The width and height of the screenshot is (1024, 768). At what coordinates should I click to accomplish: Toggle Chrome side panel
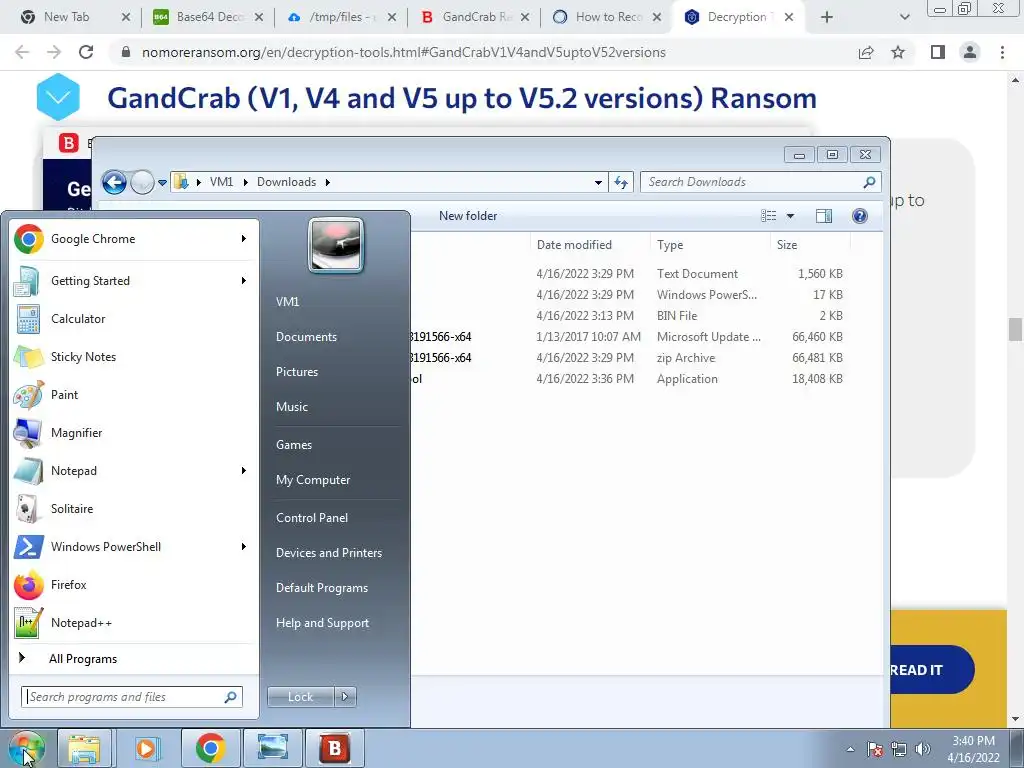click(x=938, y=52)
